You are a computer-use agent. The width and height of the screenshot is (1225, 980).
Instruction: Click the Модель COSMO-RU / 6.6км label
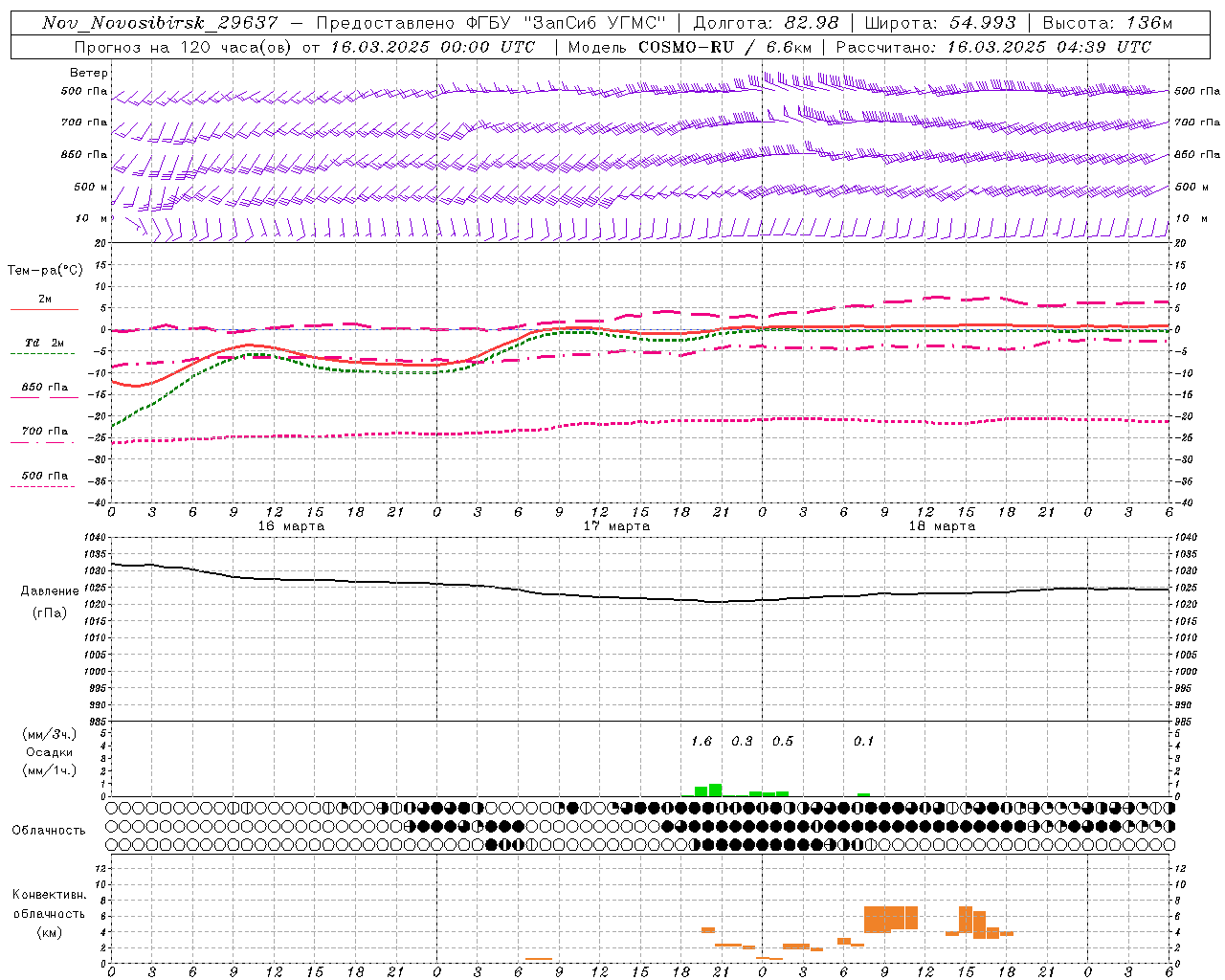pyautogui.click(x=690, y=47)
